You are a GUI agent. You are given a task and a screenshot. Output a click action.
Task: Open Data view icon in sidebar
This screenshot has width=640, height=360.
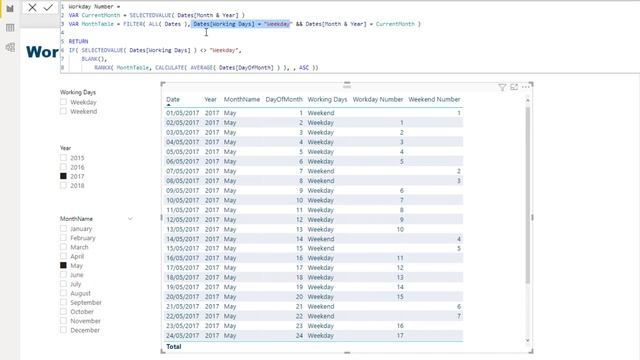click(10, 28)
